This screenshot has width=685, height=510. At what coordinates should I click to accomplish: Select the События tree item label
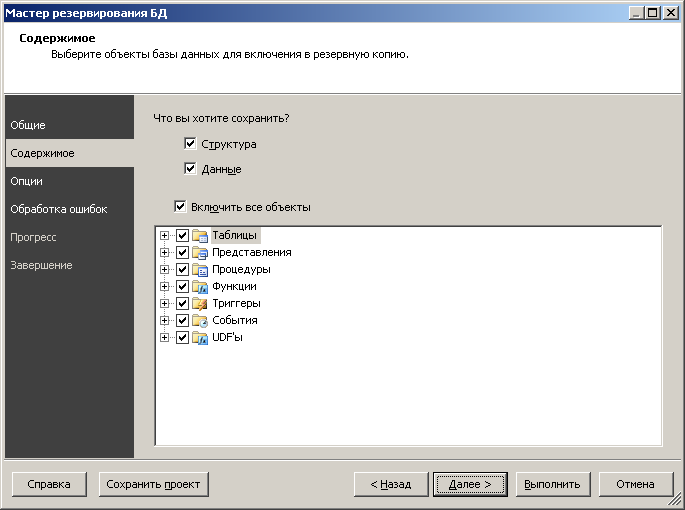point(234,321)
